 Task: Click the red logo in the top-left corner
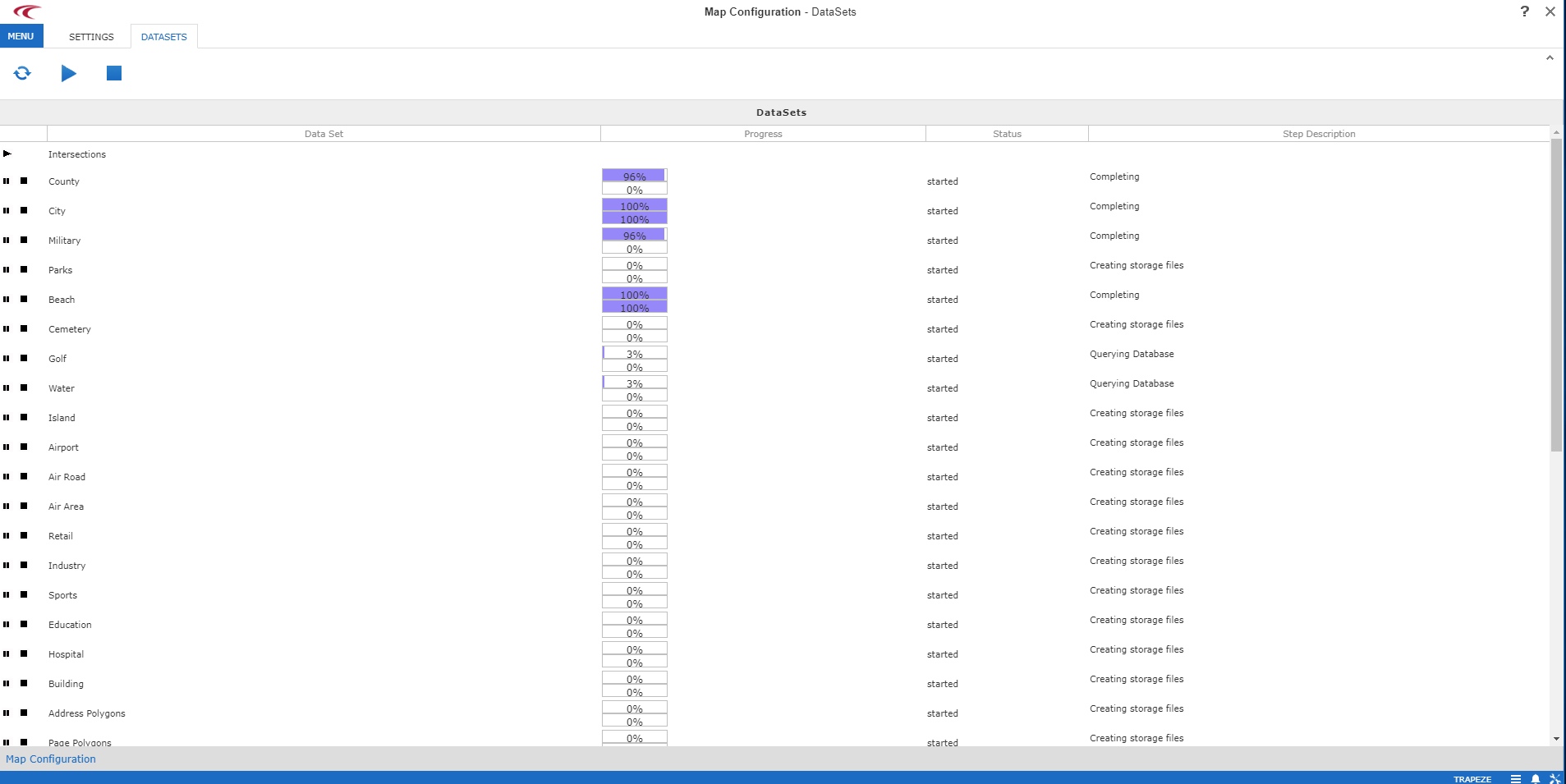coord(27,11)
